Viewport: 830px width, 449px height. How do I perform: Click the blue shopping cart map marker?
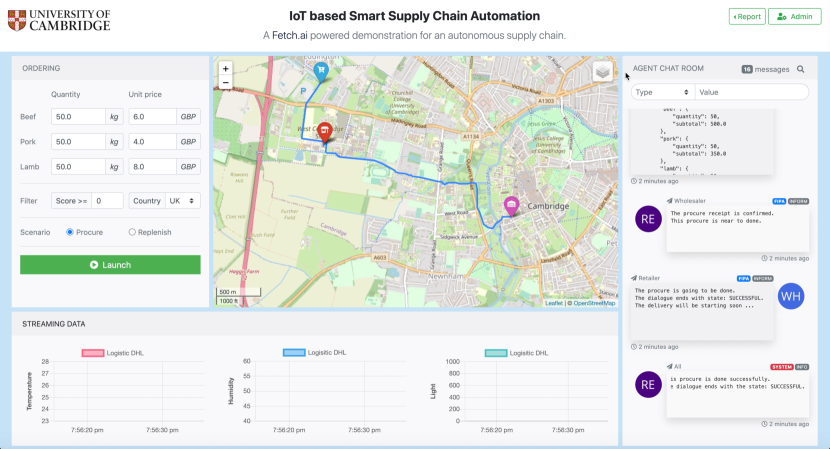click(x=321, y=73)
